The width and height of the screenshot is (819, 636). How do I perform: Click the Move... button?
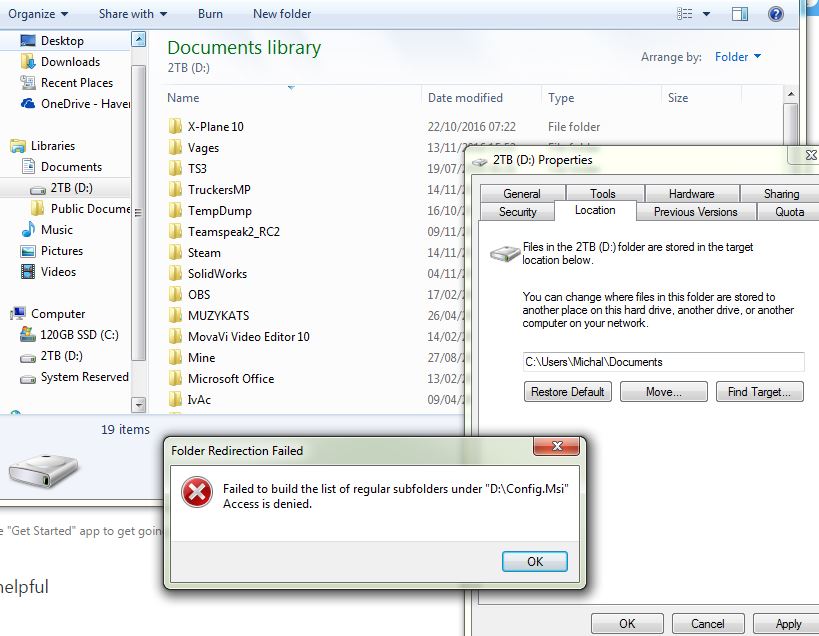pyautogui.click(x=663, y=392)
